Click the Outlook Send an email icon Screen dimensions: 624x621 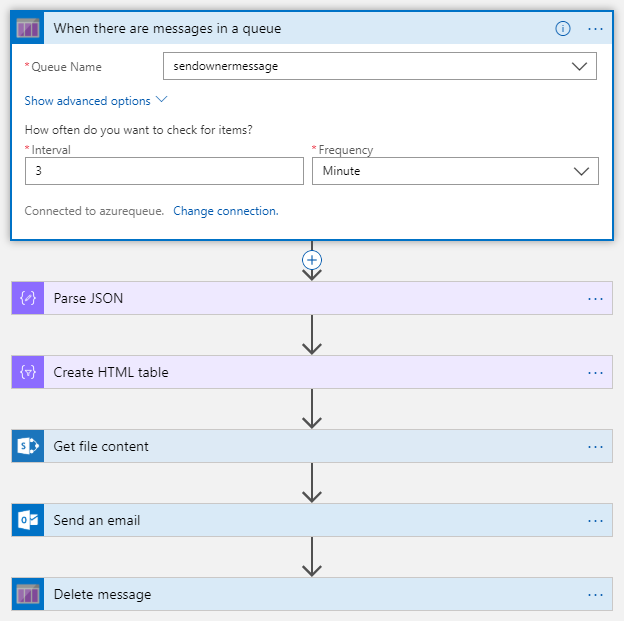28,520
